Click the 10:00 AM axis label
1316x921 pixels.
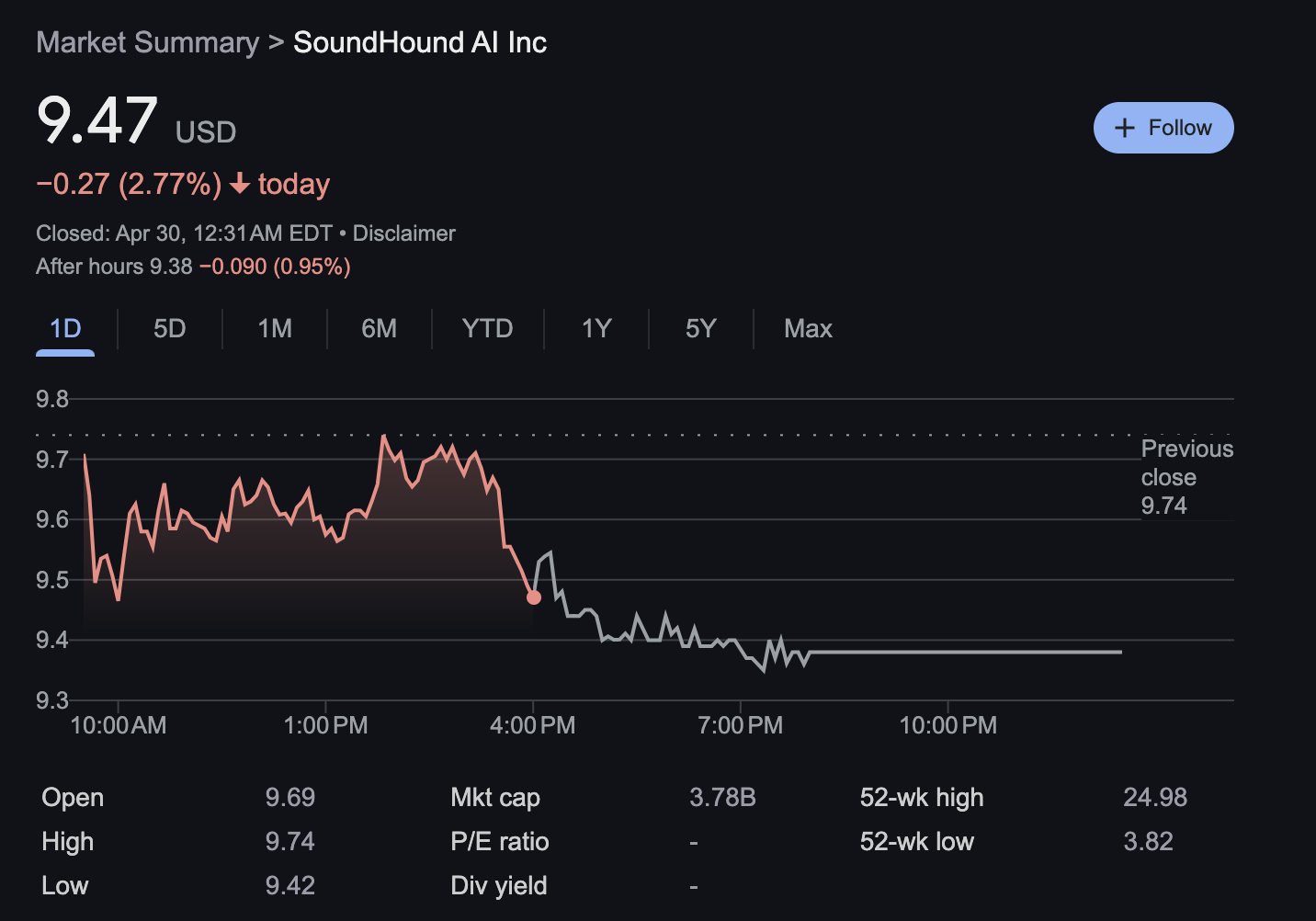coord(119,725)
